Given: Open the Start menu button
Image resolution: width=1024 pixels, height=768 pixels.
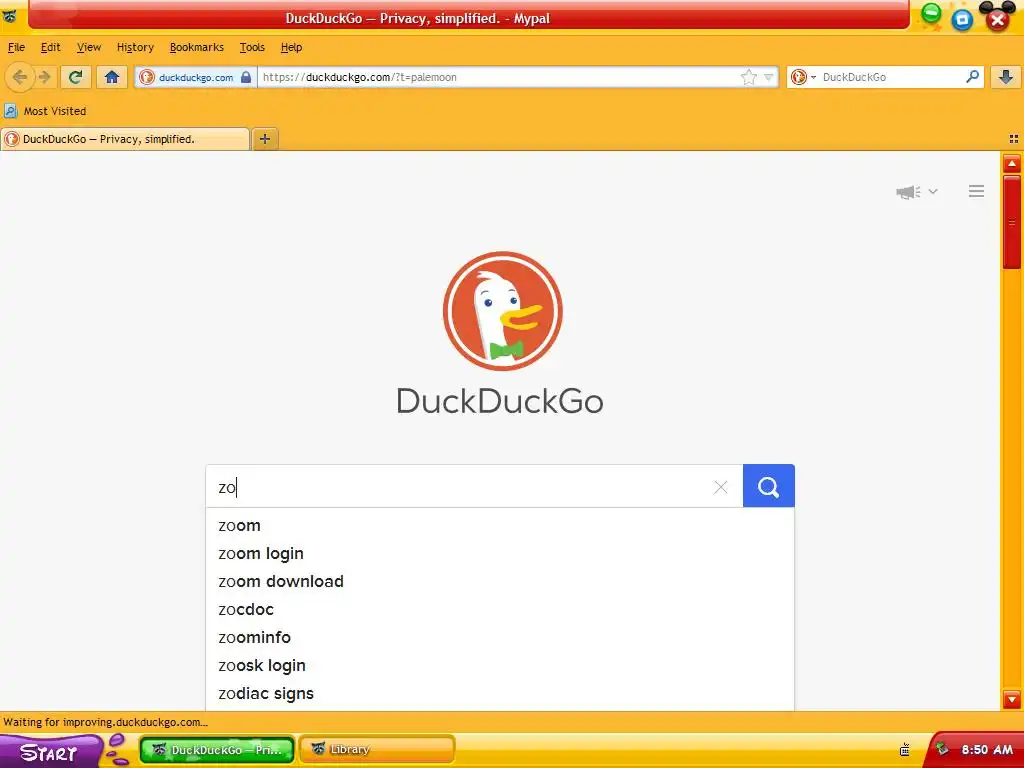Looking at the screenshot, I should coord(52,751).
